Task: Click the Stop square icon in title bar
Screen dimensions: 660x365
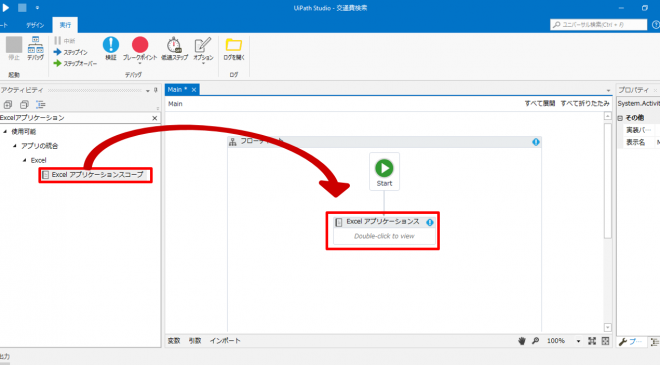Action: 22,8
